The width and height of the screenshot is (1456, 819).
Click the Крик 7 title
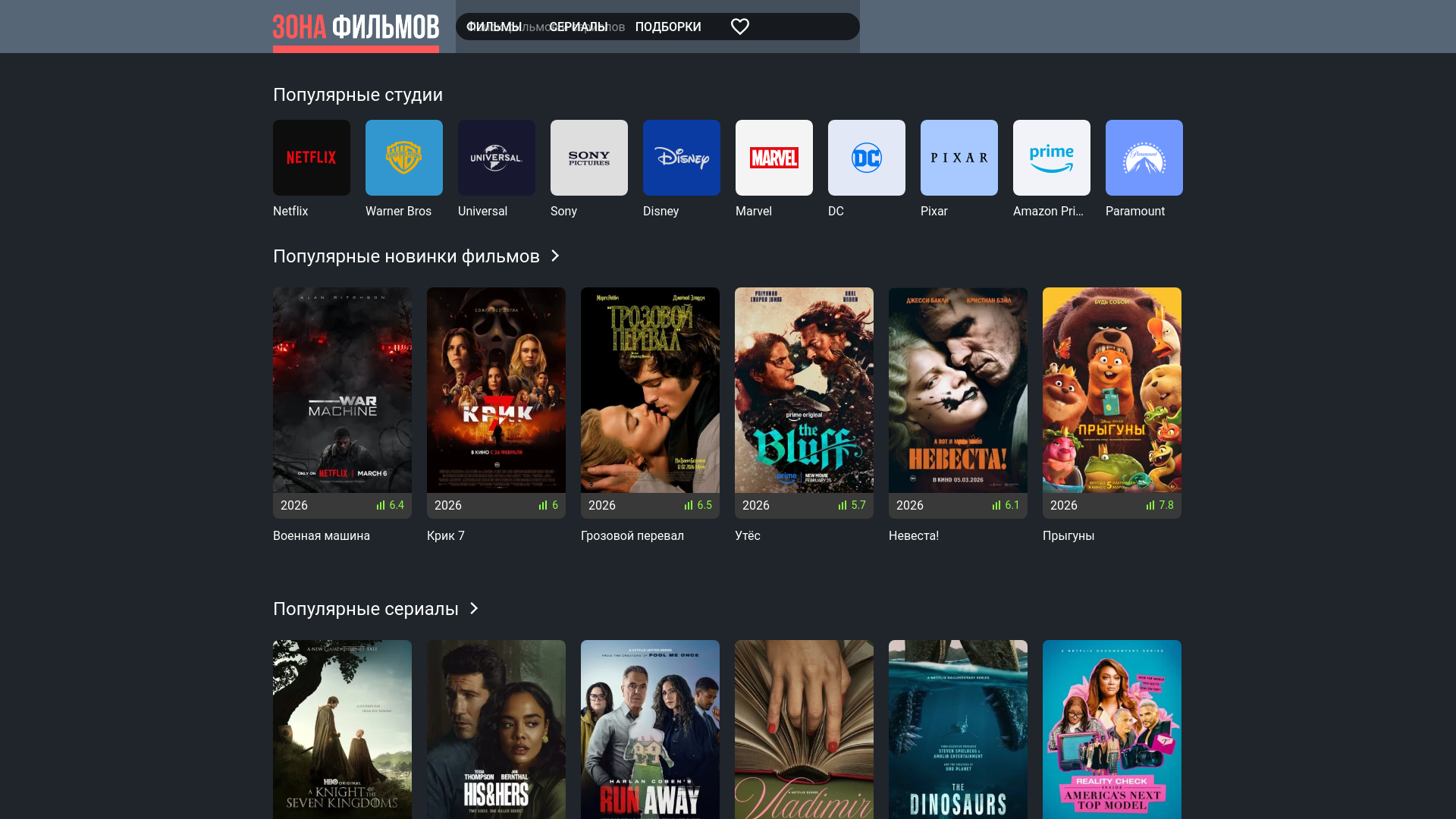pos(446,536)
